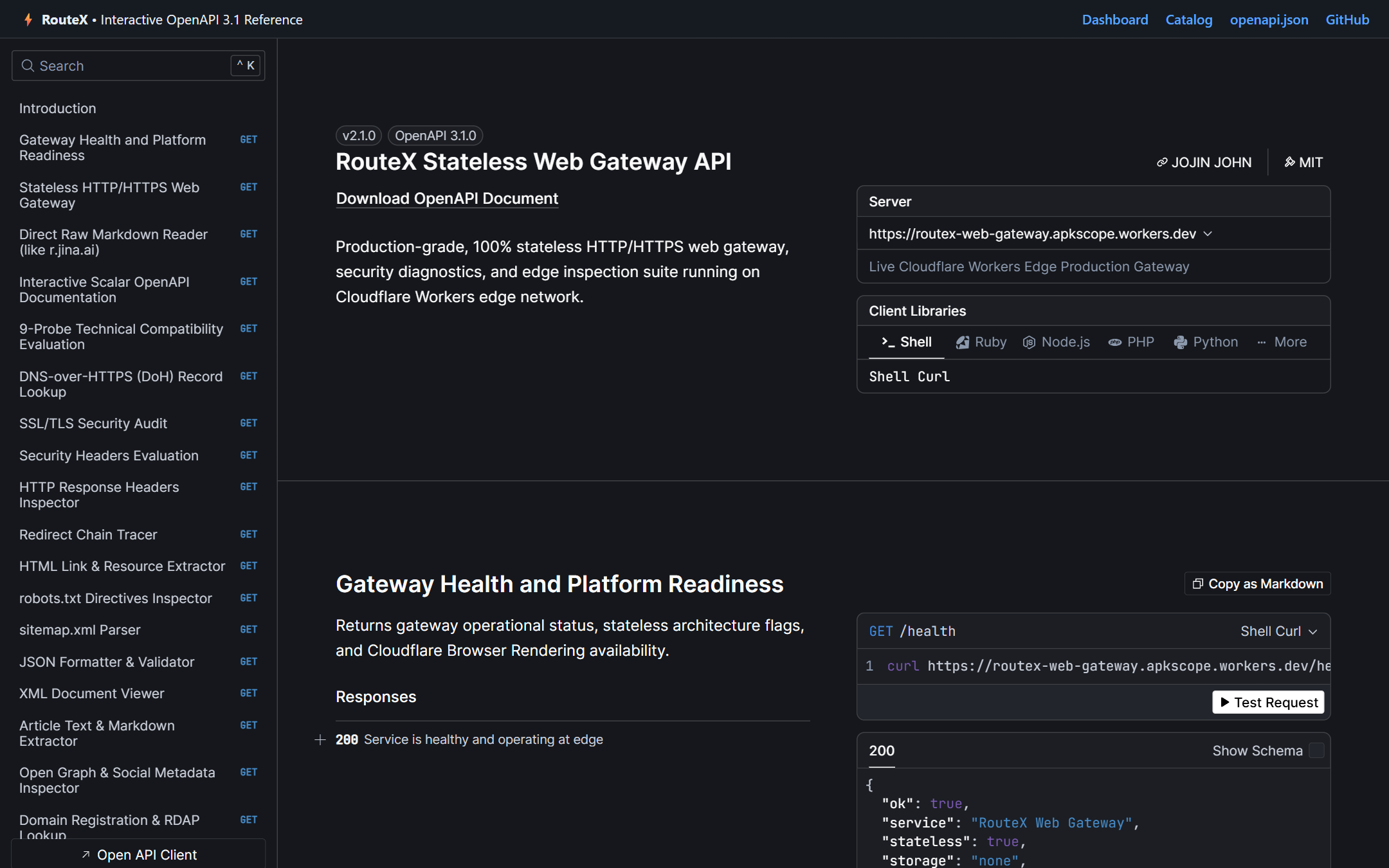Click the More ellipsis icon in Client Libraries

click(x=1262, y=342)
